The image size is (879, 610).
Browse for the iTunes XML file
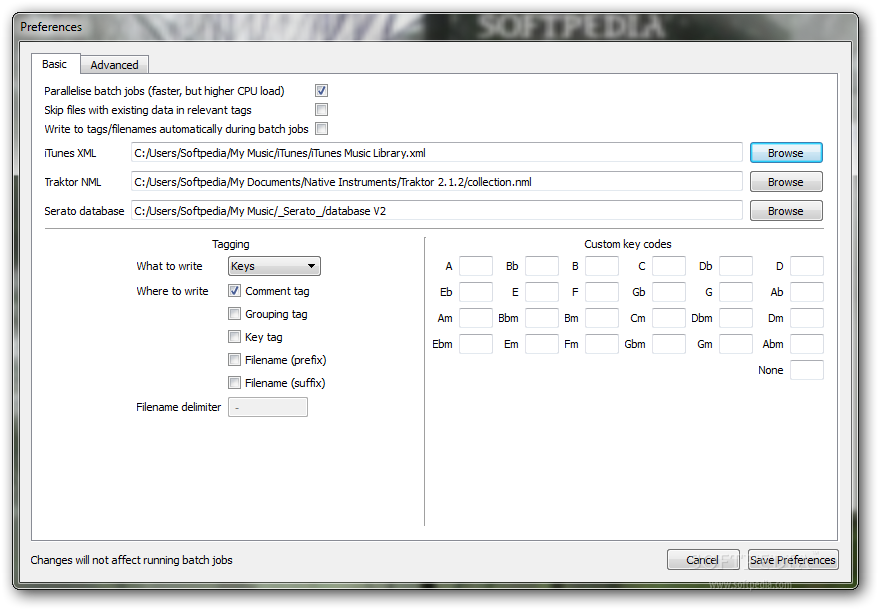786,153
